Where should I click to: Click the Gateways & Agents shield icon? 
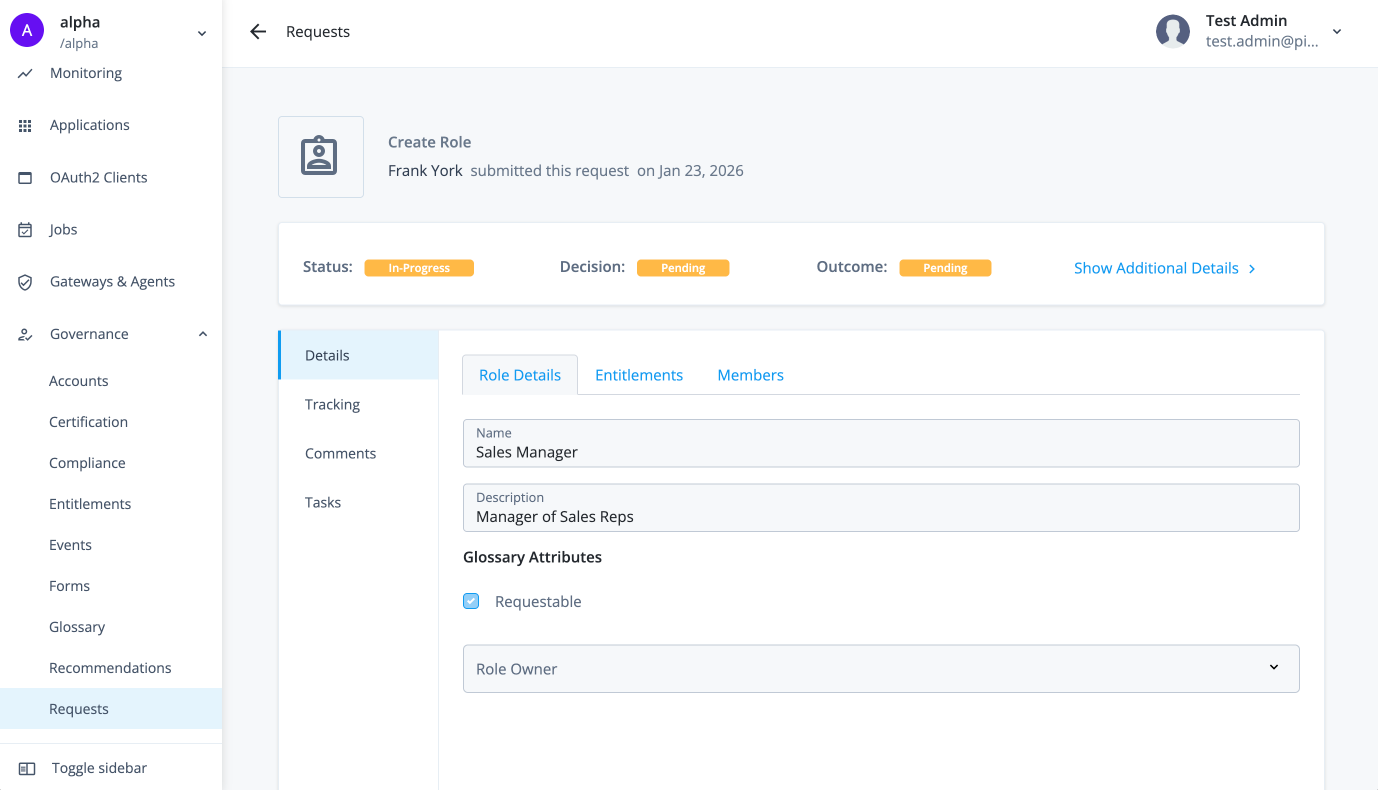(26, 282)
